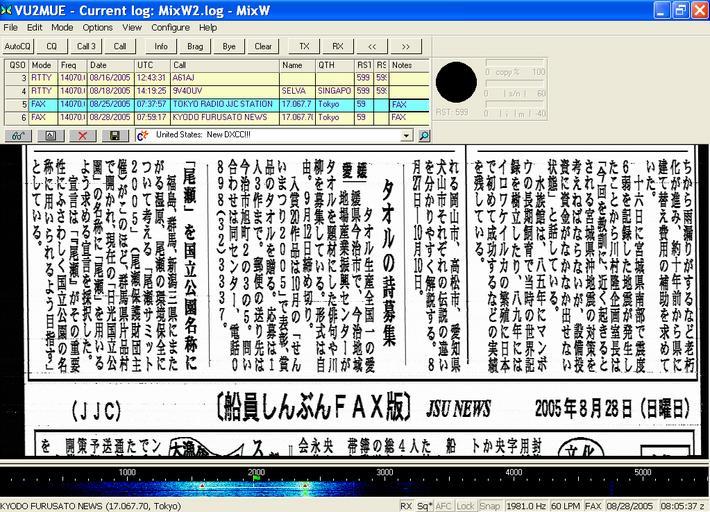Expand the DXCC info dropdown arrow
Viewport: 710px width, 512px height.
406,135
